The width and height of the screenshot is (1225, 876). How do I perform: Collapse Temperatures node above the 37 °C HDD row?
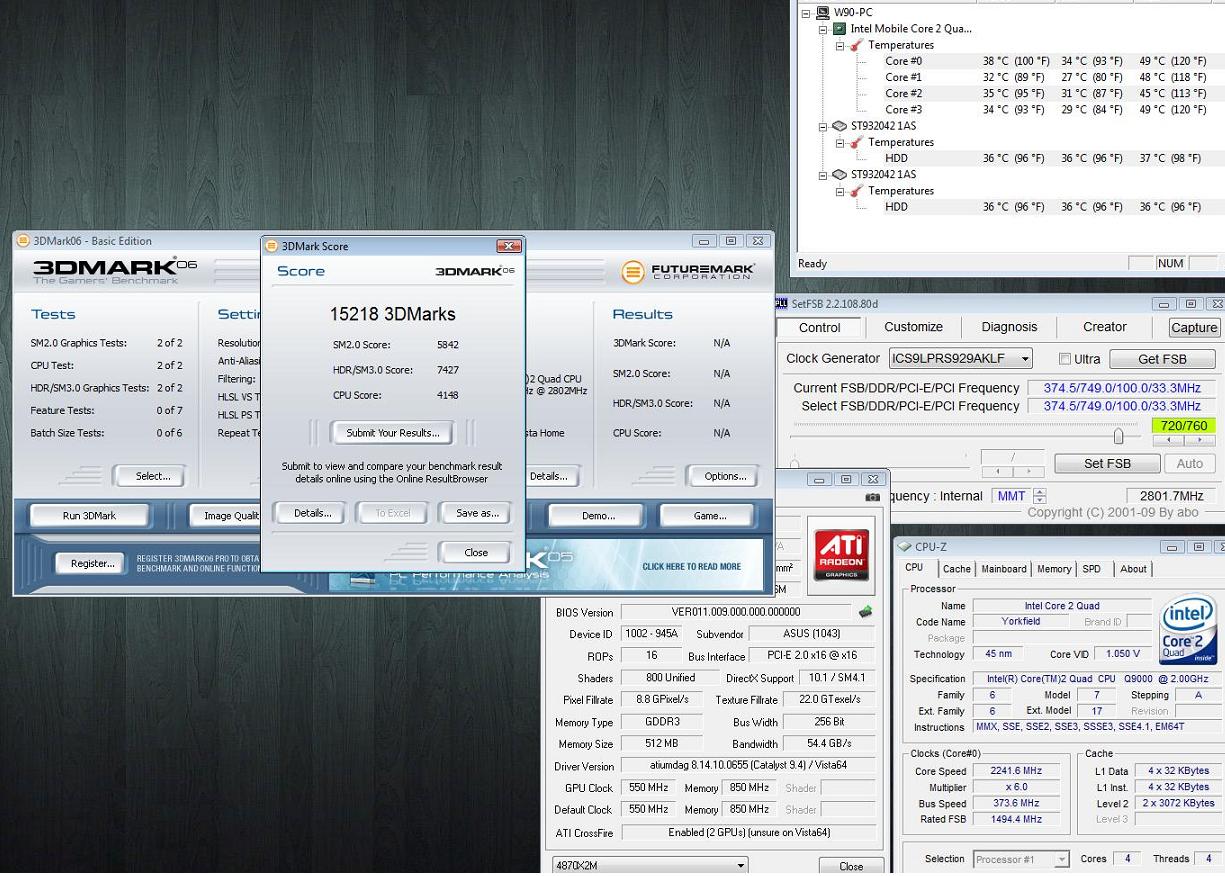[x=841, y=142]
